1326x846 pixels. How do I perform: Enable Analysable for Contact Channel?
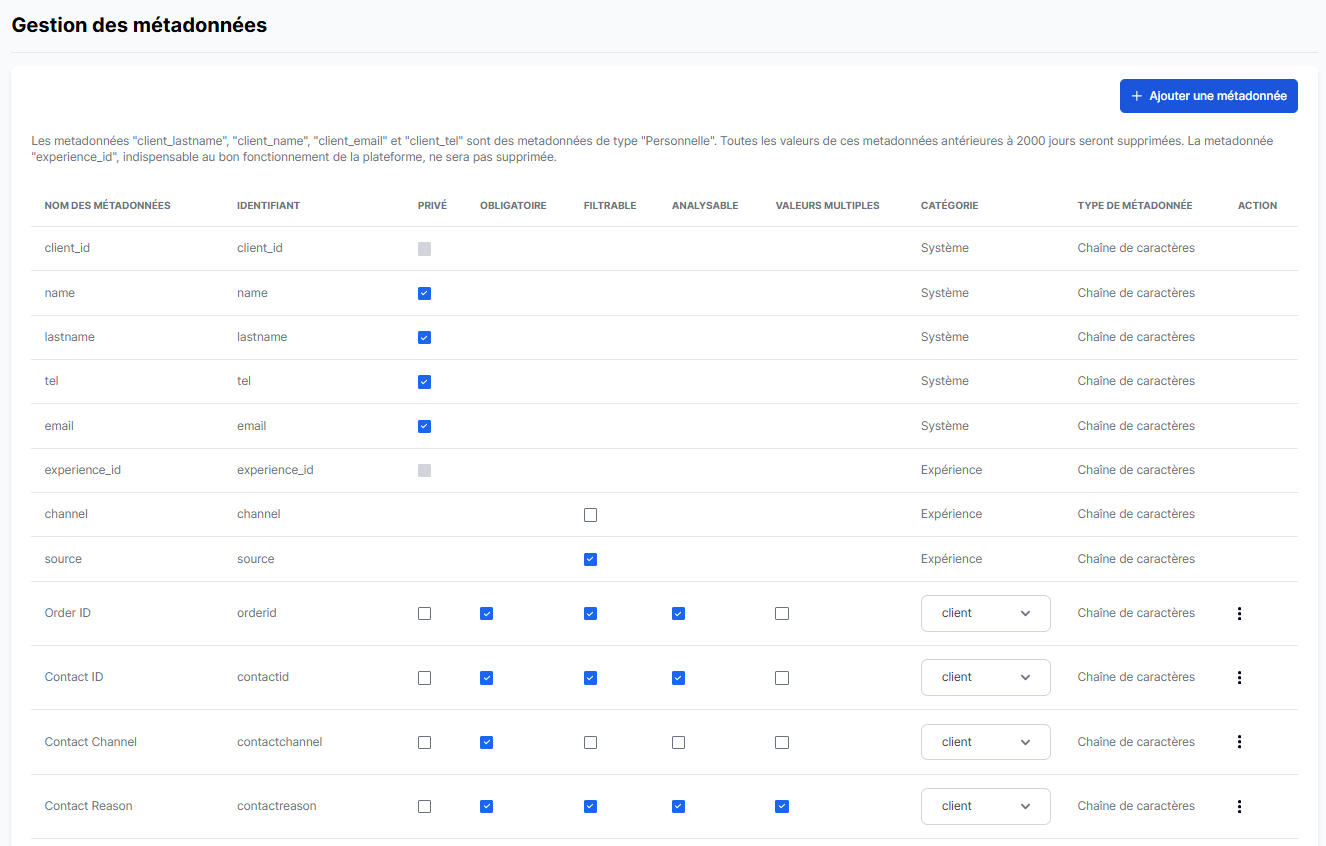[x=678, y=742]
